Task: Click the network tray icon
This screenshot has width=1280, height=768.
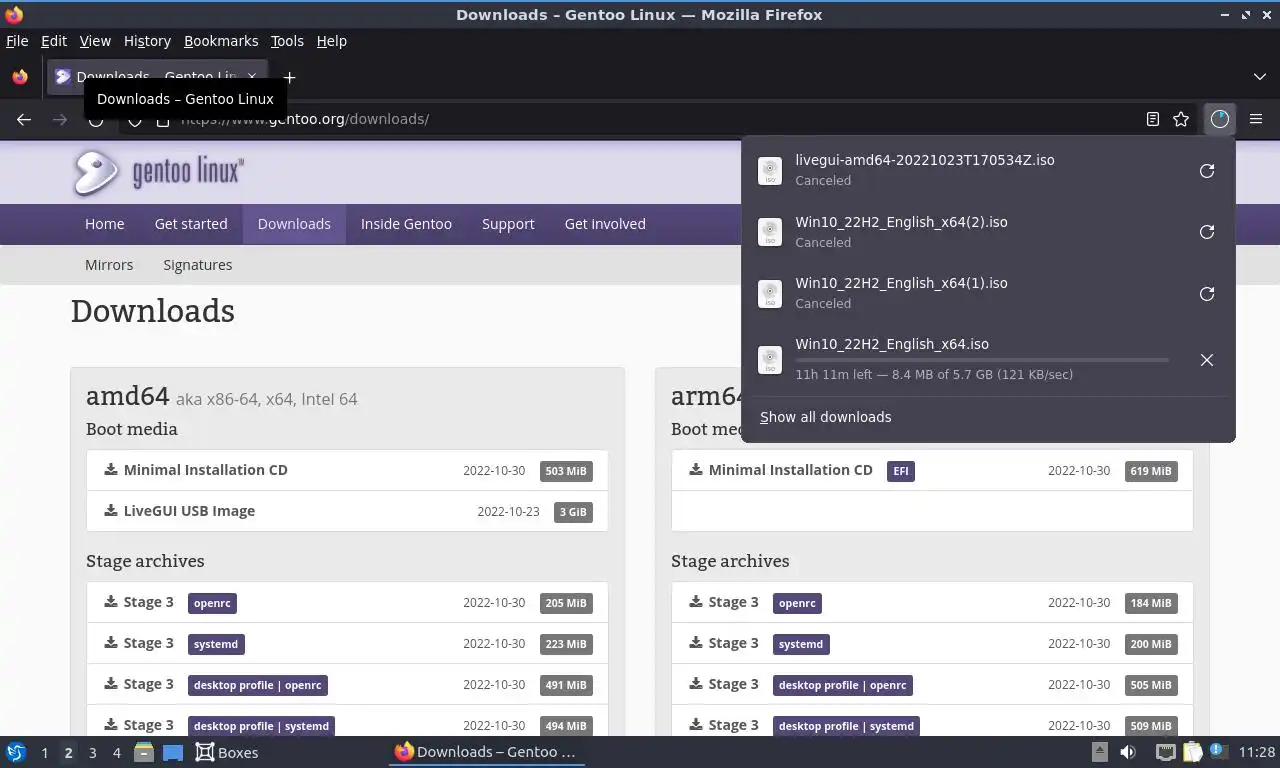Action: [1165, 752]
